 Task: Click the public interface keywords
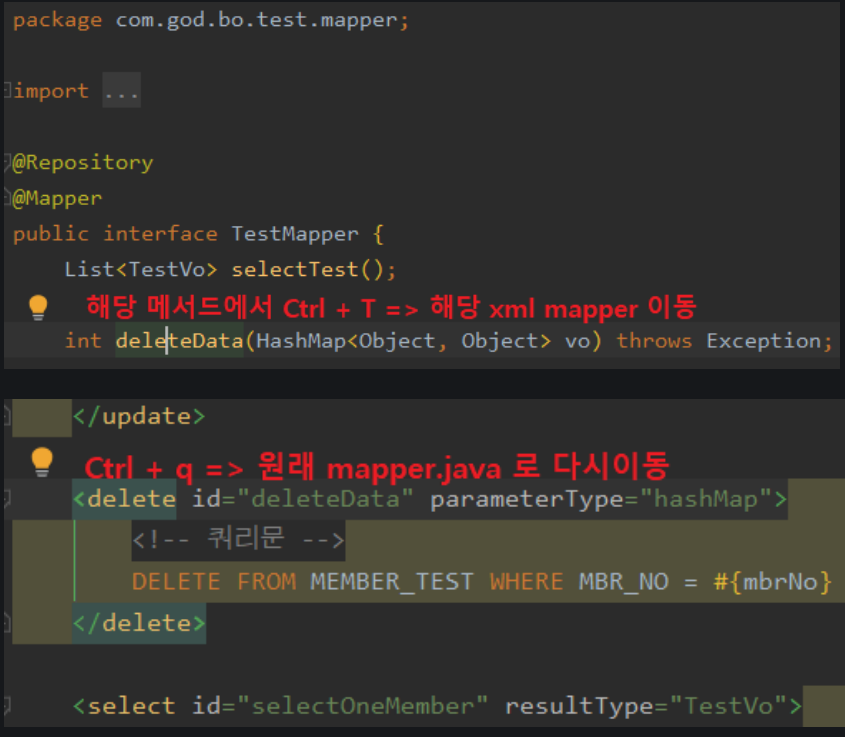coord(115,234)
